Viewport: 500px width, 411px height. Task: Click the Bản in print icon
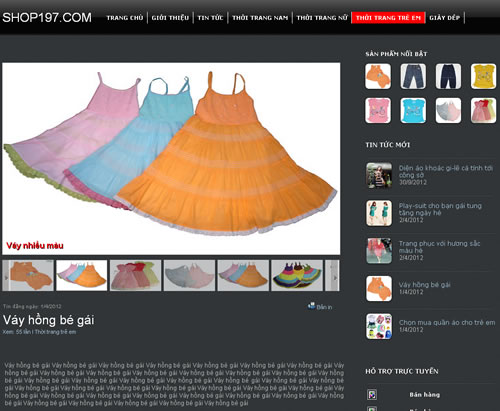312,306
